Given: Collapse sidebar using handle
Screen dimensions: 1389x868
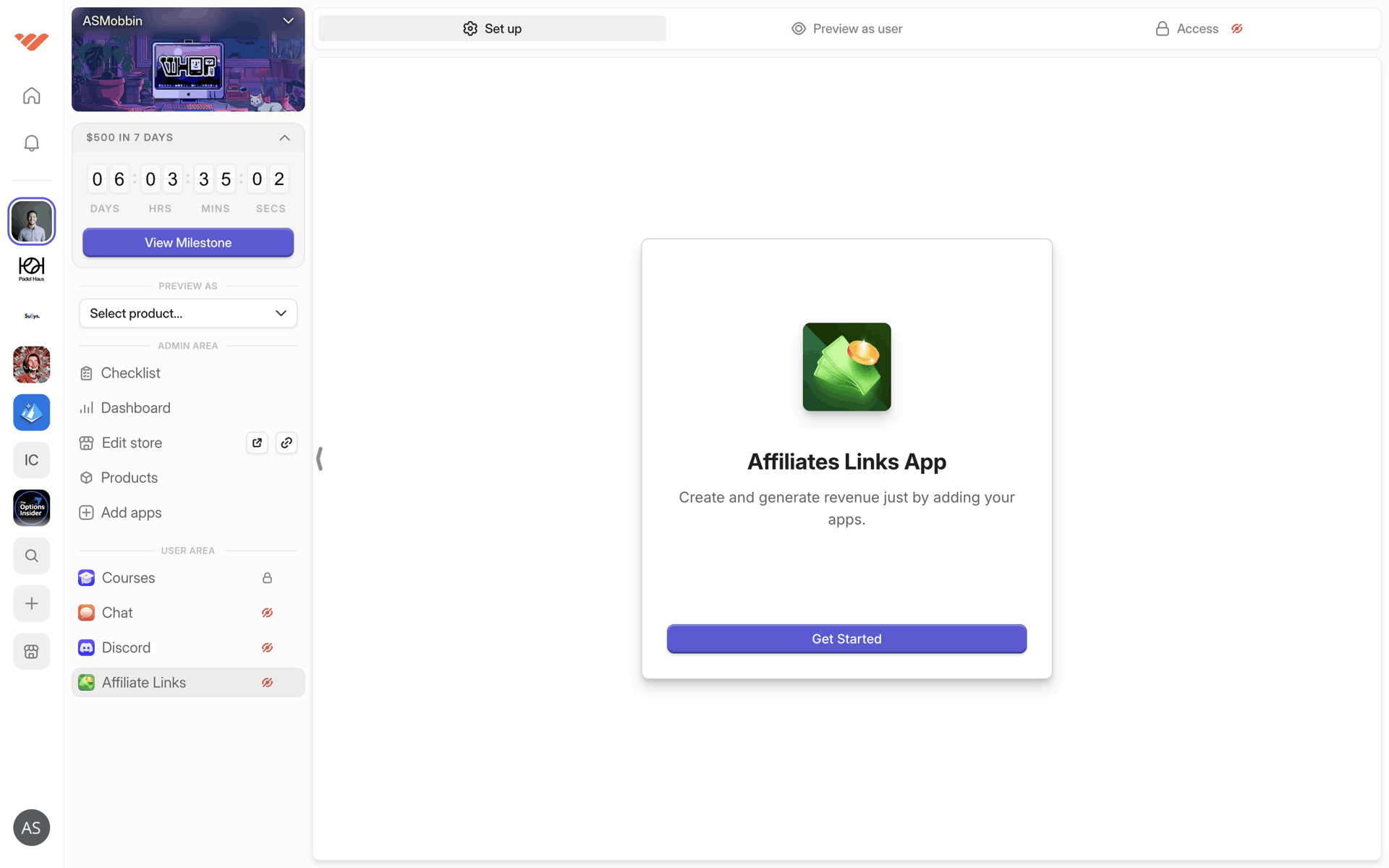Looking at the screenshot, I should (x=319, y=459).
